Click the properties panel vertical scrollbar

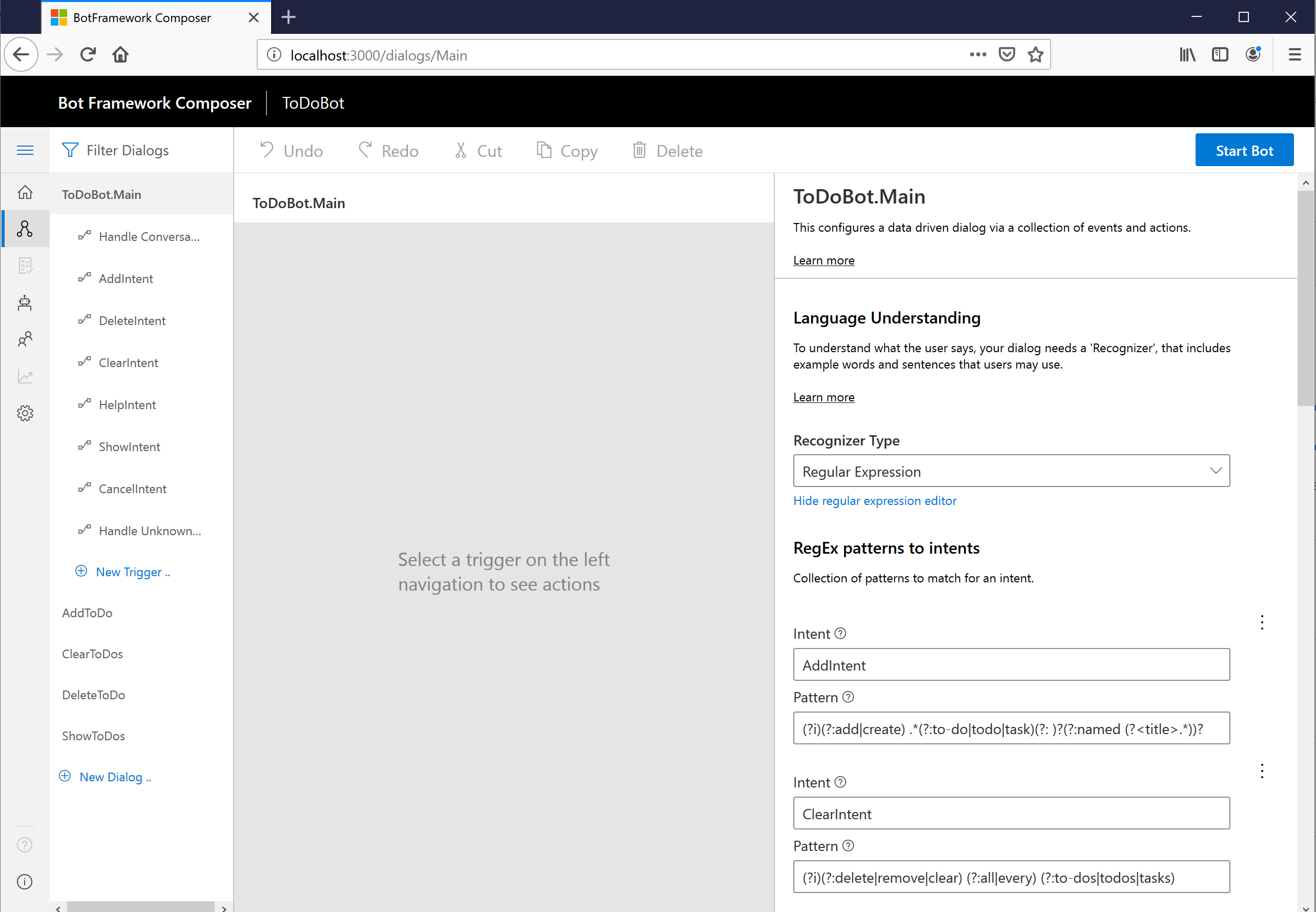tap(1305, 297)
